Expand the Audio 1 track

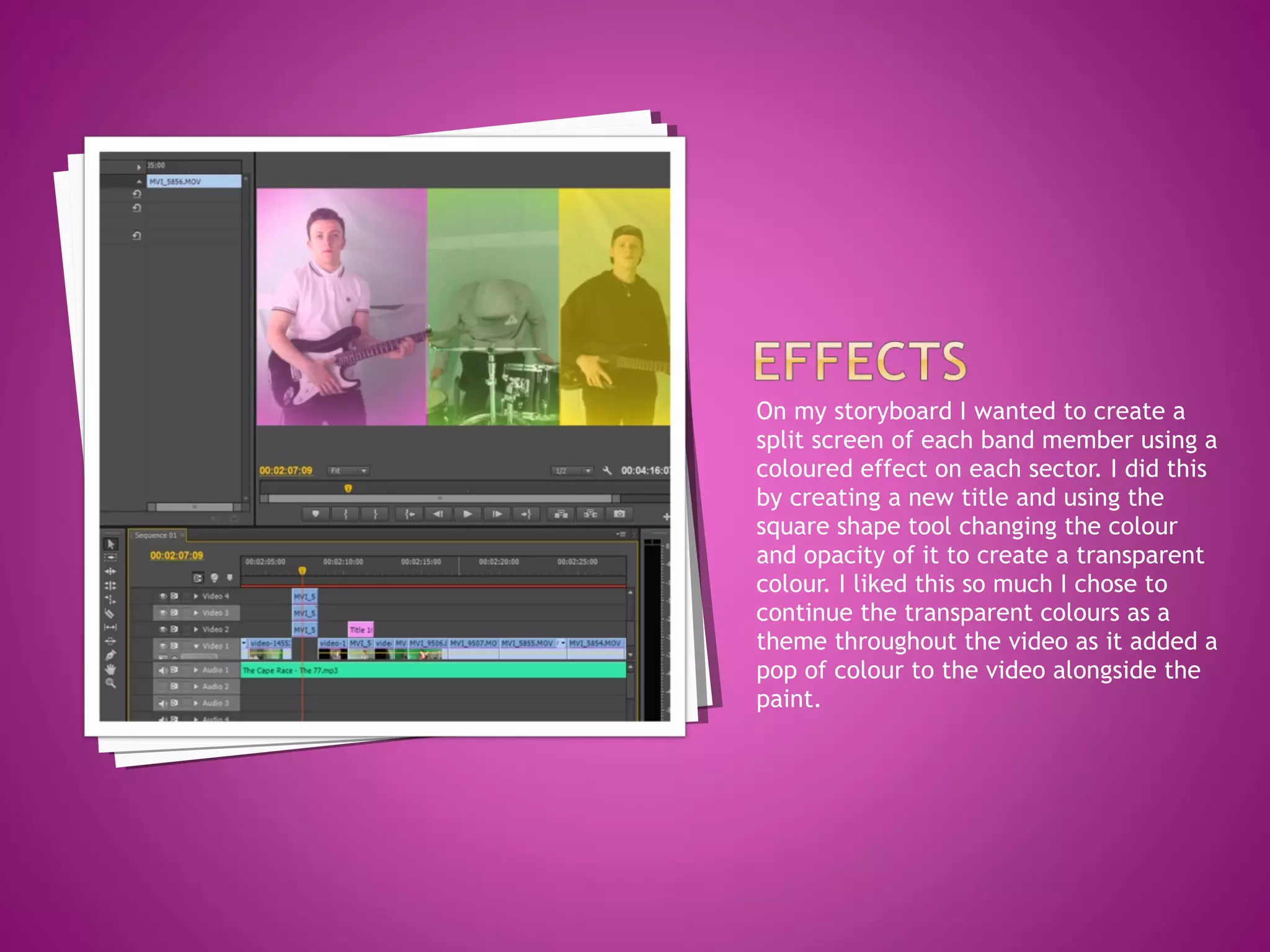click(196, 670)
